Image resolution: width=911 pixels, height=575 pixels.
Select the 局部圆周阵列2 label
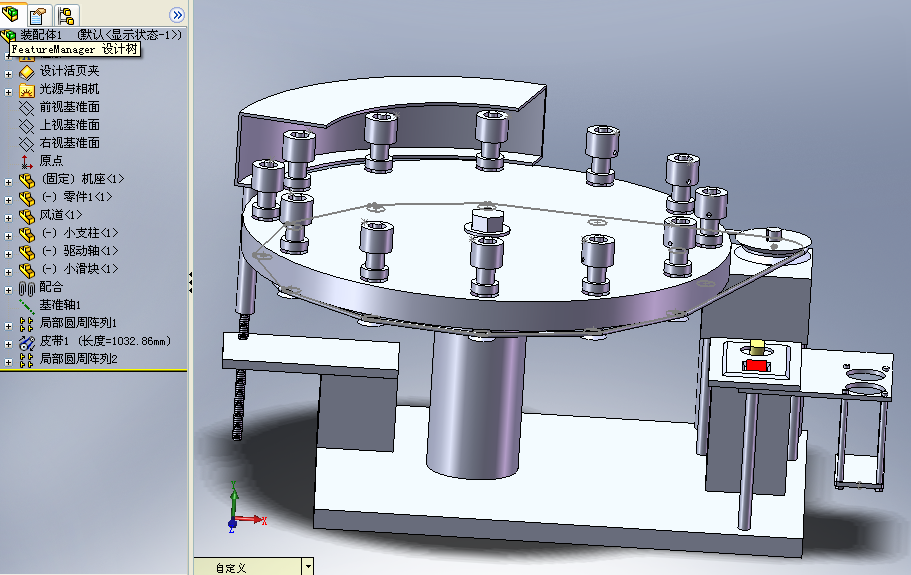point(78,359)
